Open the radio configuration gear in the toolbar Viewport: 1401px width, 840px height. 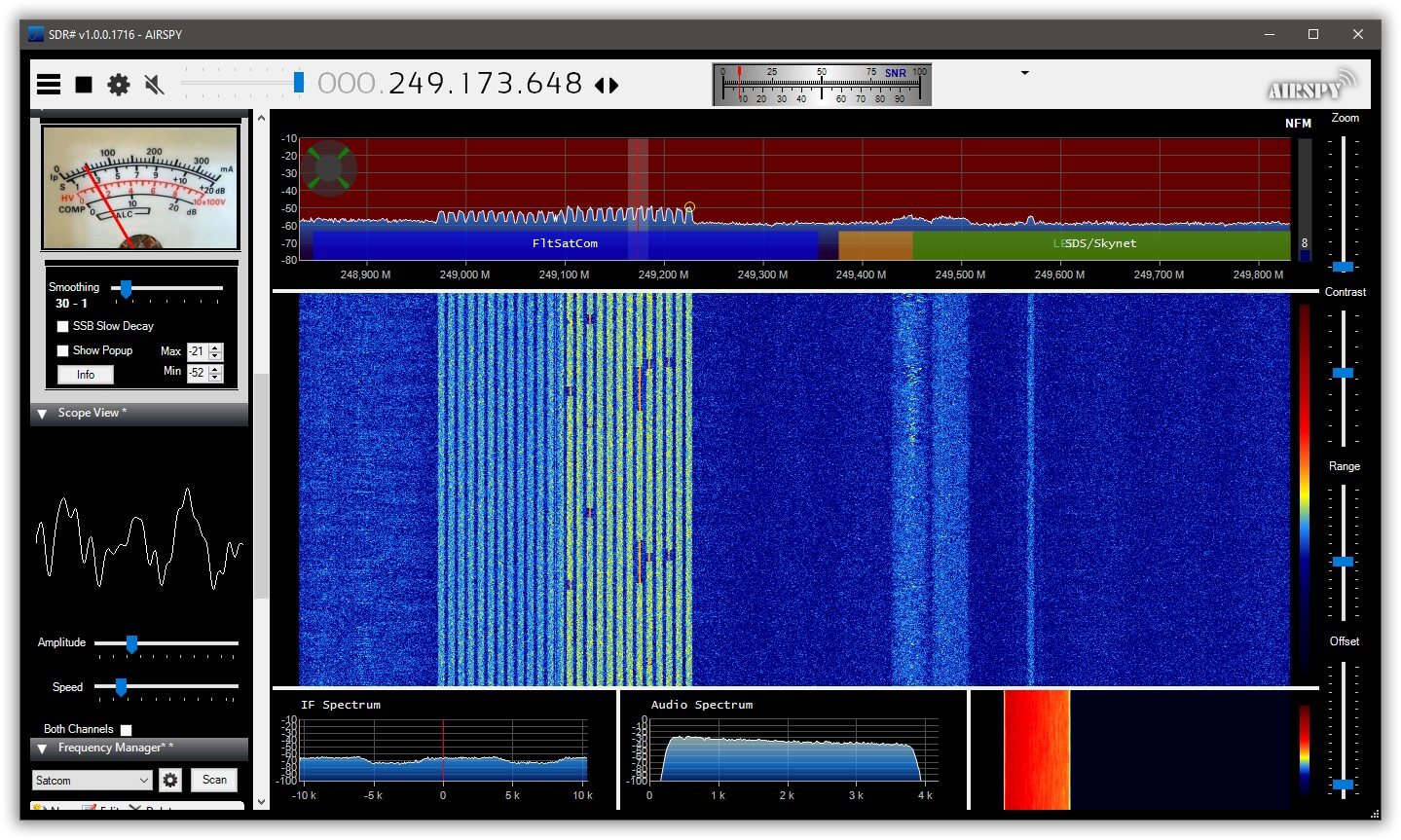click(x=118, y=84)
